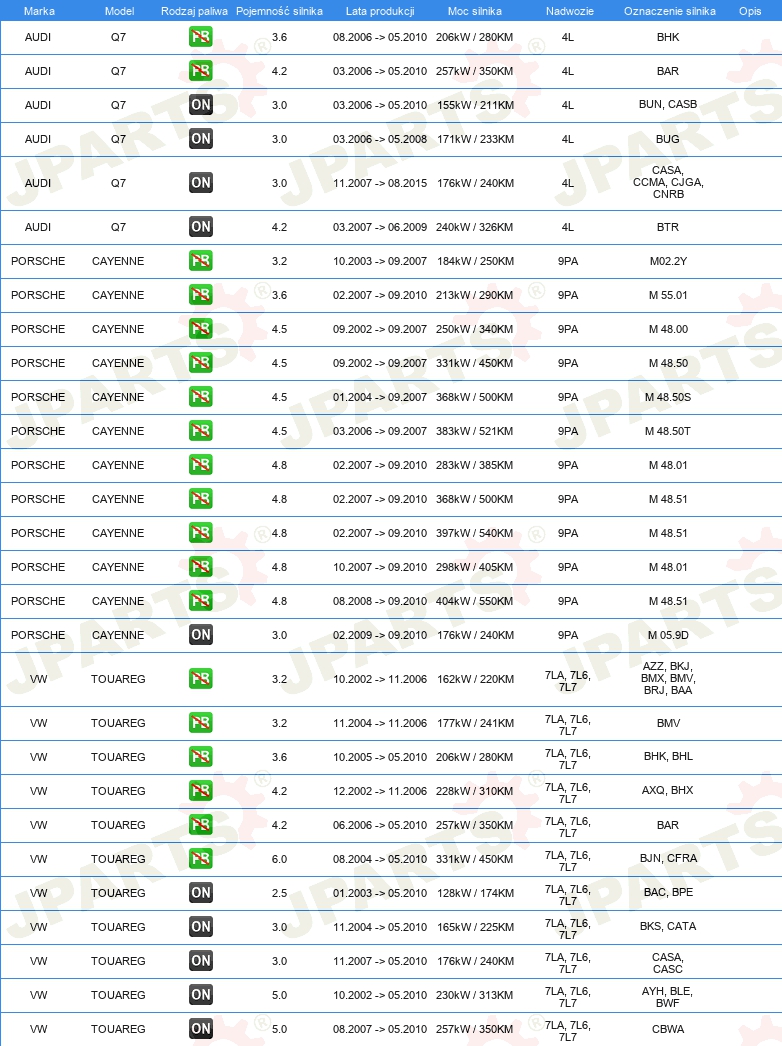Select engine code M 05.9D

tap(668, 636)
